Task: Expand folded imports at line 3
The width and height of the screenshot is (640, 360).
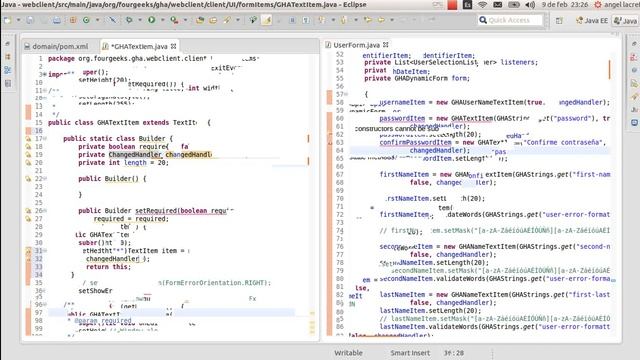Action: click(x=44, y=74)
